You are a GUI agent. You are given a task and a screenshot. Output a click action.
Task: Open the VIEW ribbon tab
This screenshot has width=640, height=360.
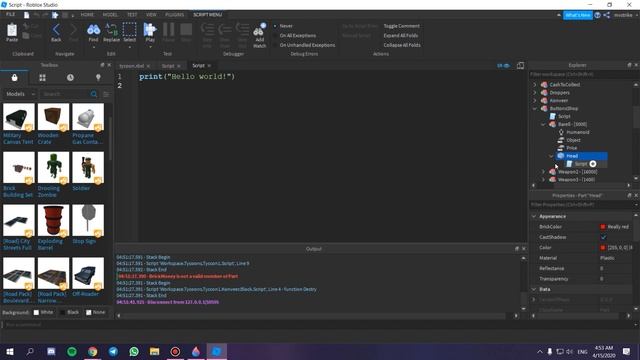coord(151,15)
